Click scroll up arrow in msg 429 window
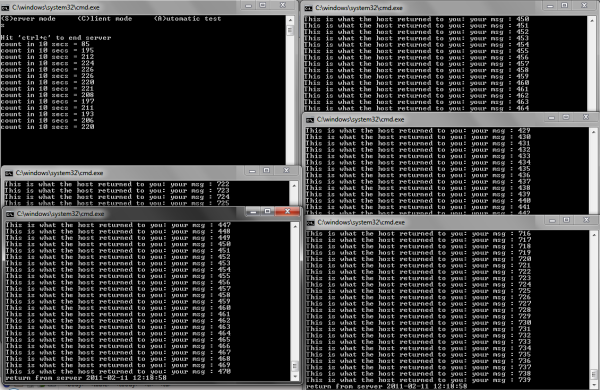The height and width of the screenshot is (390, 600). coord(593,132)
